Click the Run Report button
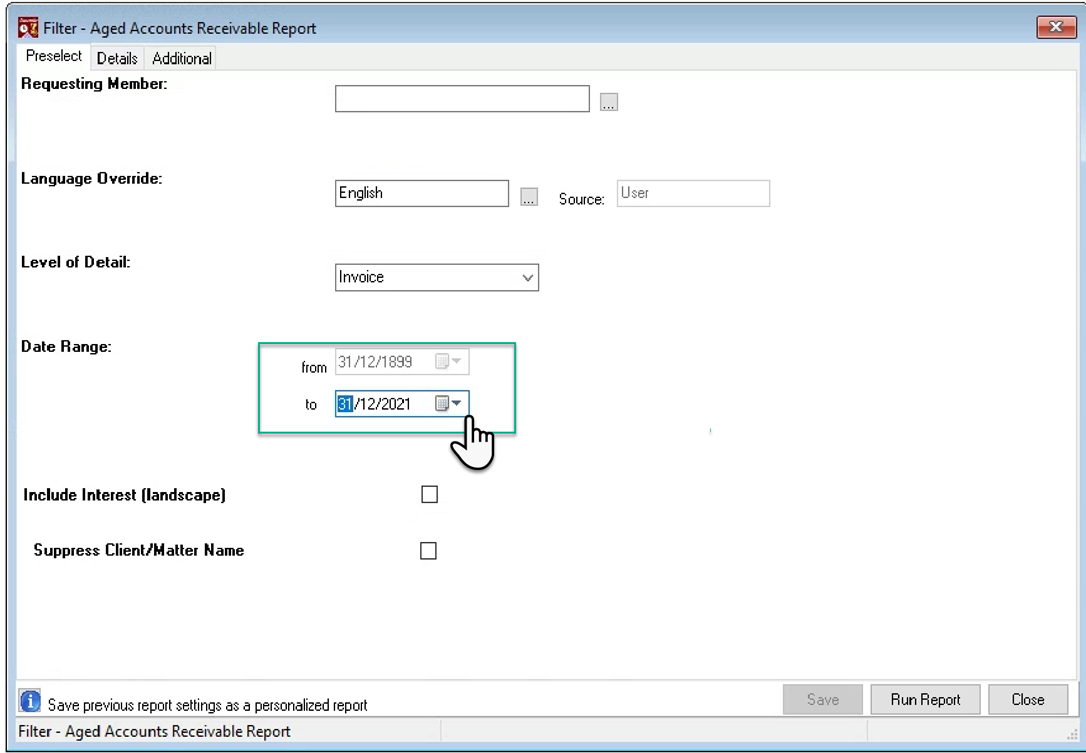Screen dimensions: 1086x753 point(925,700)
